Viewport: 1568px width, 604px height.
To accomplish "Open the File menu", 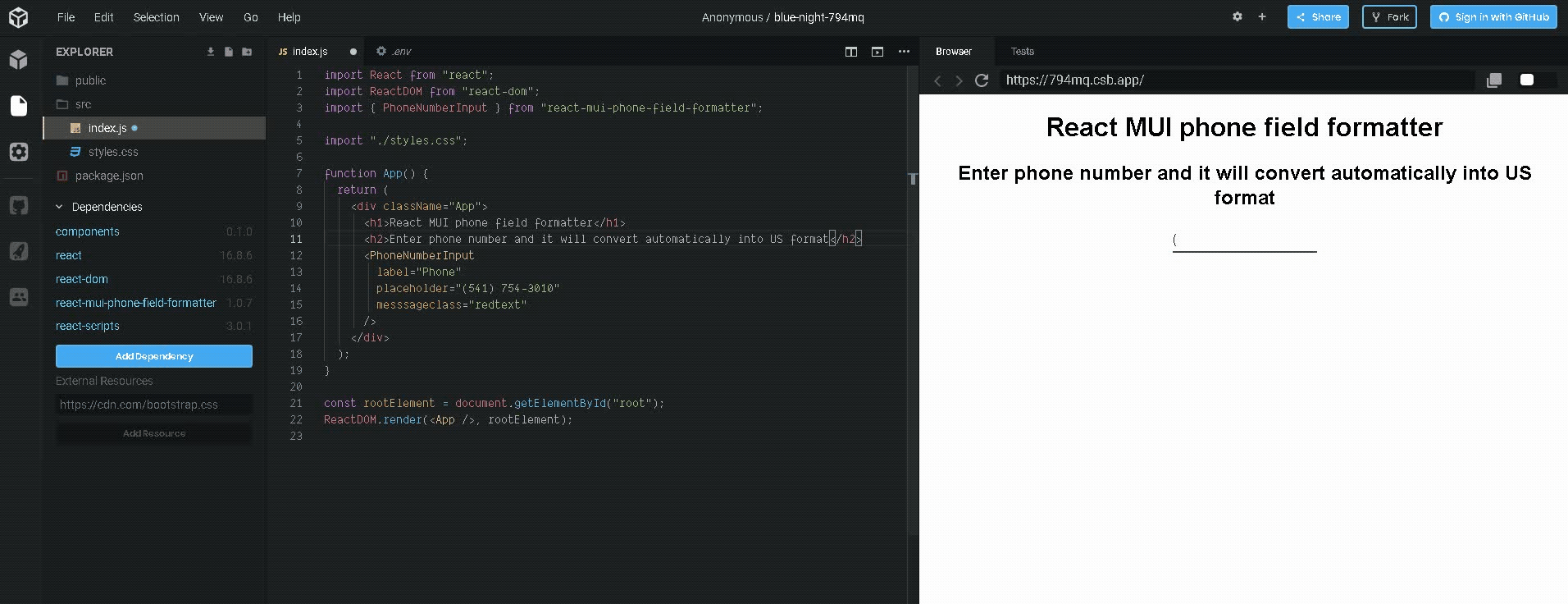I will pyautogui.click(x=66, y=17).
